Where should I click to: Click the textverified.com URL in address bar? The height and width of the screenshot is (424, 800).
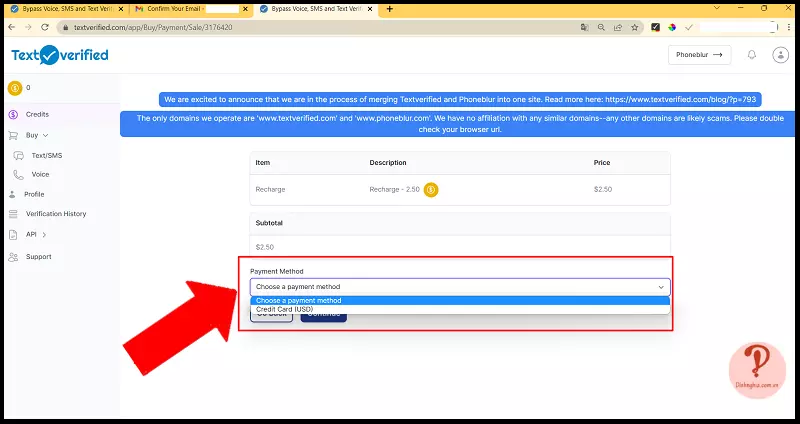coord(153,28)
